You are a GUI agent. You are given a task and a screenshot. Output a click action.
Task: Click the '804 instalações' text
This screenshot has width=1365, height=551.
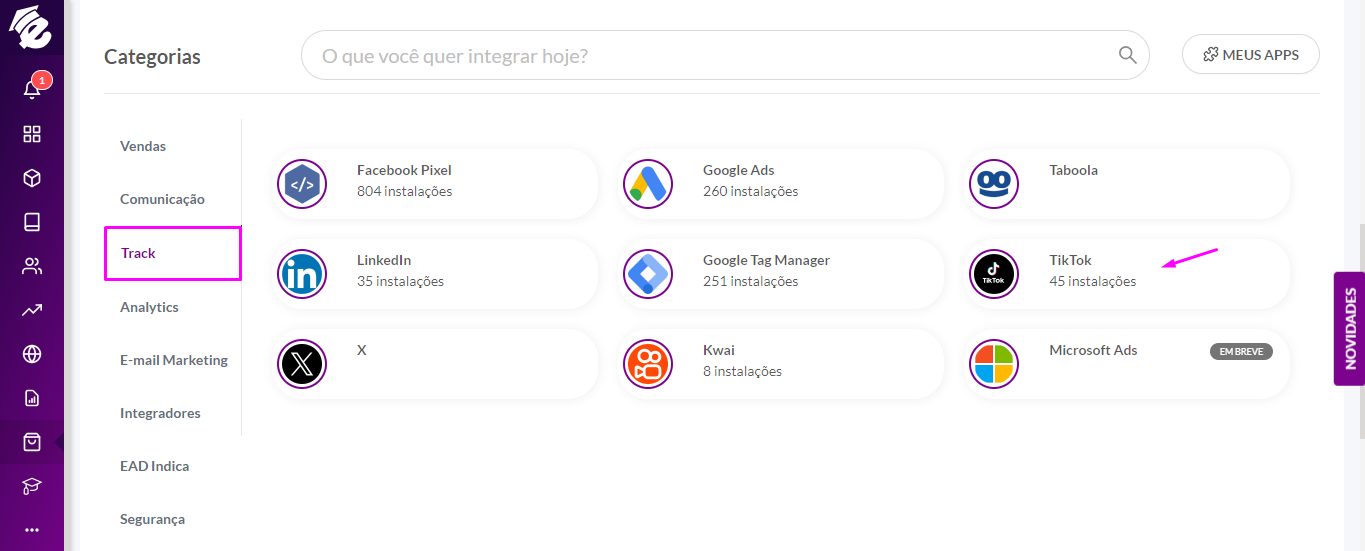click(404, 191)
